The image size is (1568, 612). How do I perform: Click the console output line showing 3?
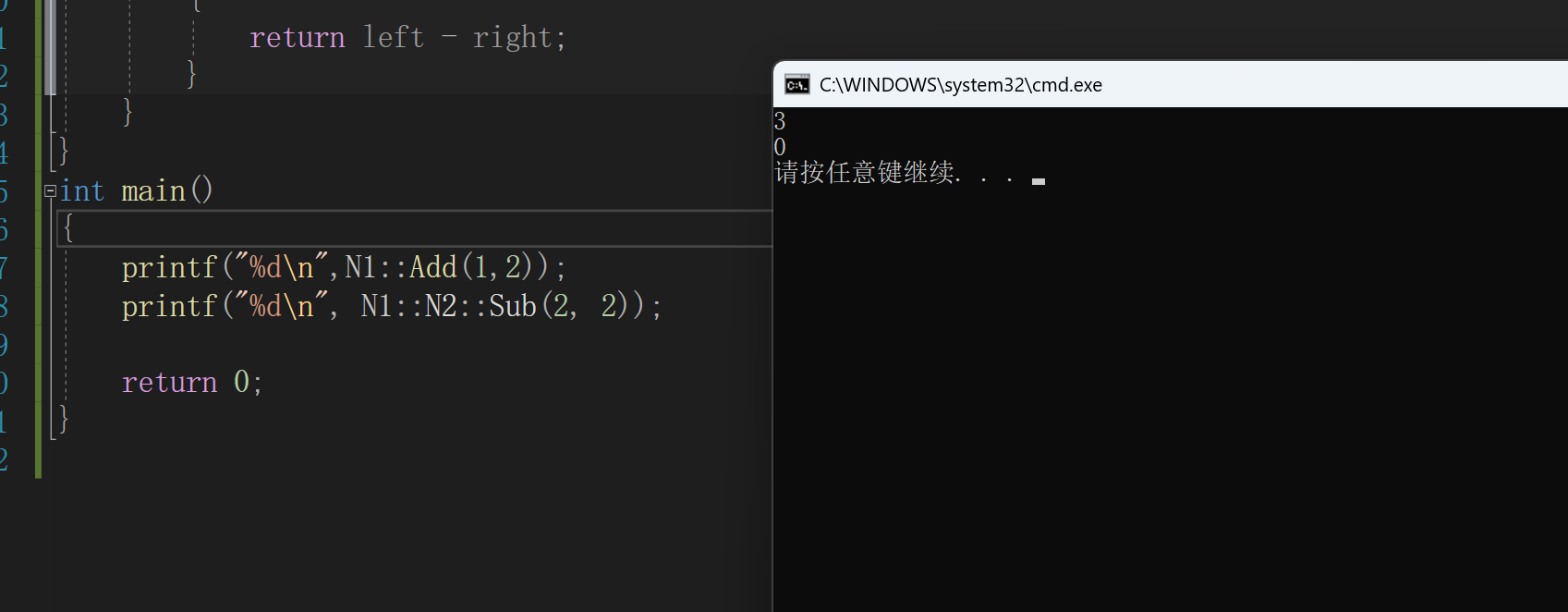[779, 120]
